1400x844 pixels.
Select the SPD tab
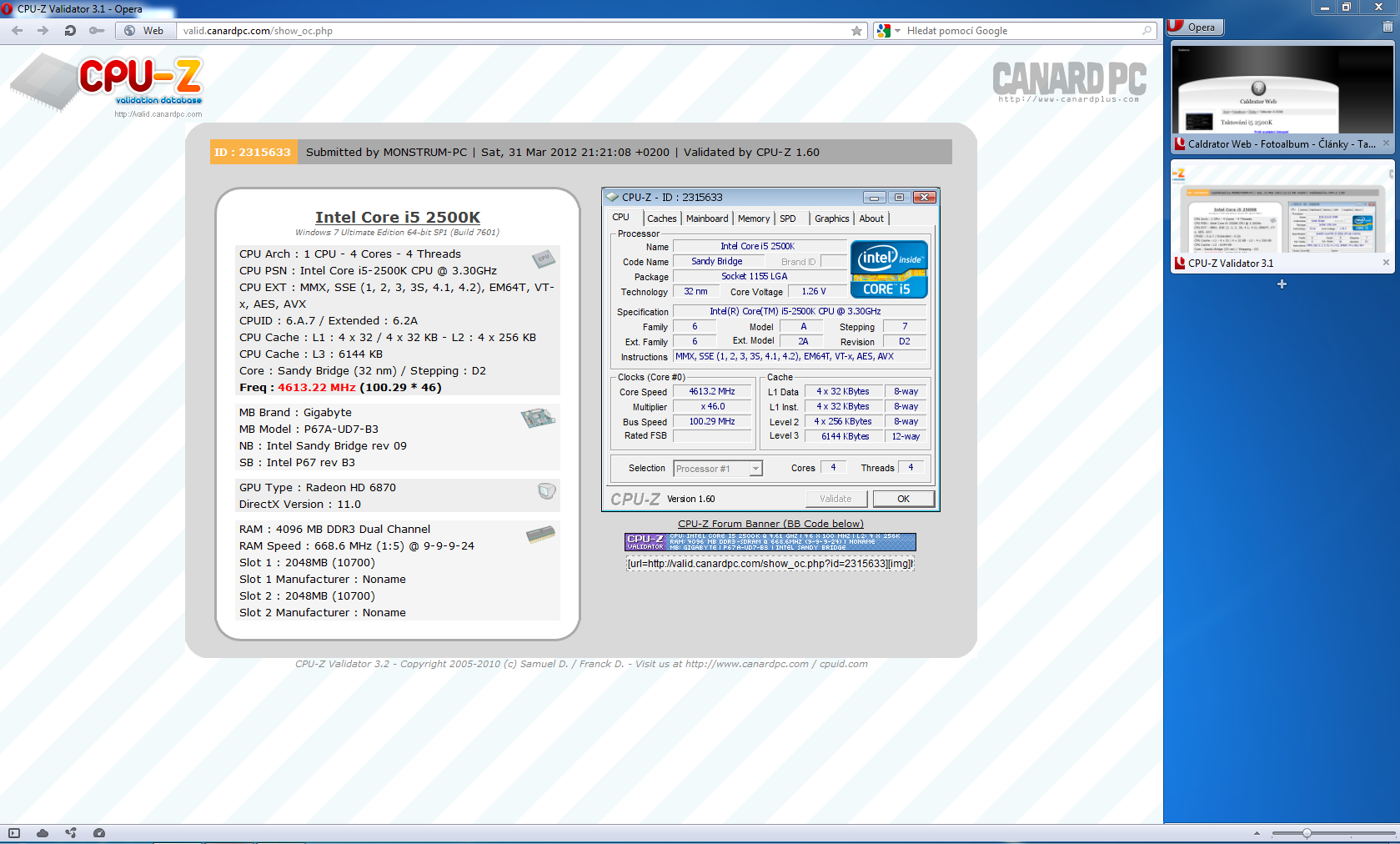tap(788, 219)
